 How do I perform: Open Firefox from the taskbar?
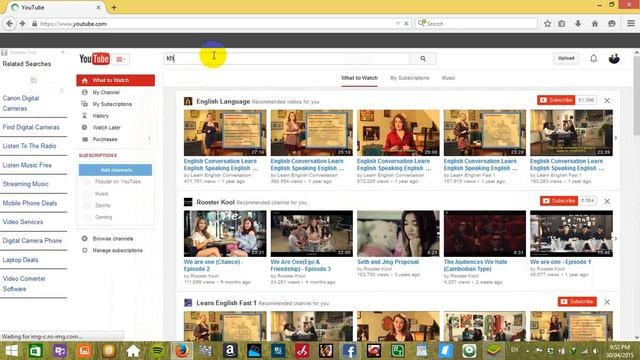pyautogui.click(x=182, y=351)
